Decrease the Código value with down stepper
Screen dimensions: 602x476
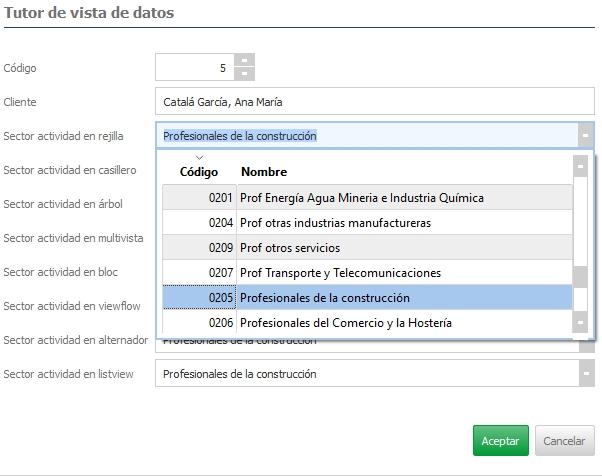pyautogui.click(x=245, y=74)
